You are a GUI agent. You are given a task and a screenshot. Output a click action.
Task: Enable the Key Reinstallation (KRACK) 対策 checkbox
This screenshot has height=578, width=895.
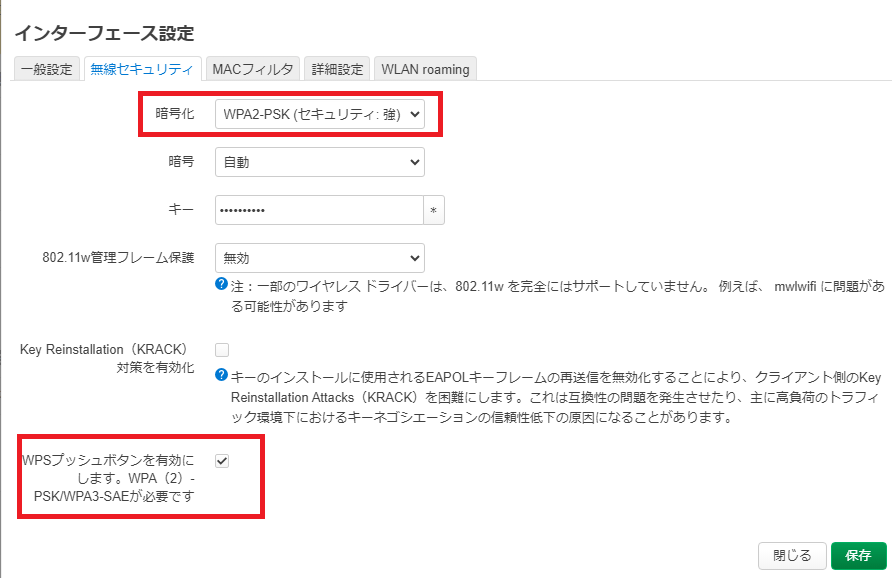221,349
